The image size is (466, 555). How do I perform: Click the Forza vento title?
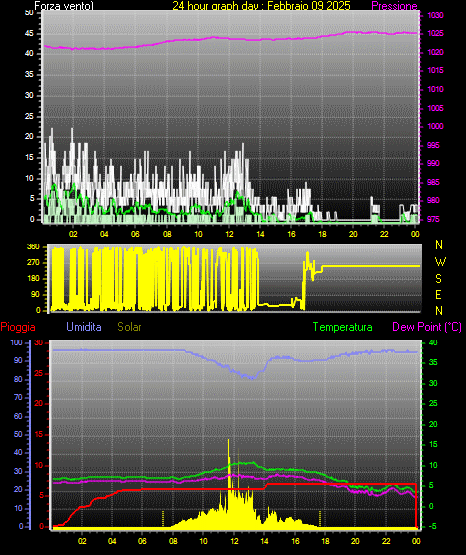pos(64,6)
